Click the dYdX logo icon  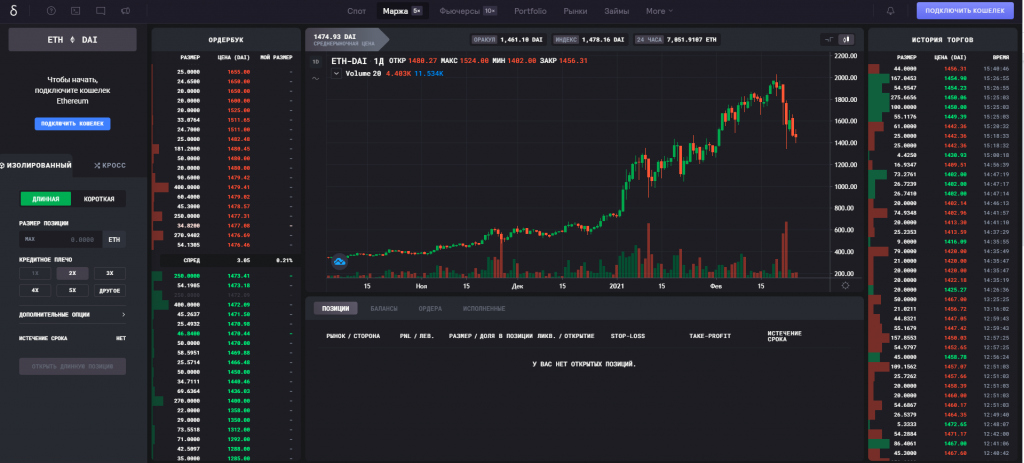point(15,11)
